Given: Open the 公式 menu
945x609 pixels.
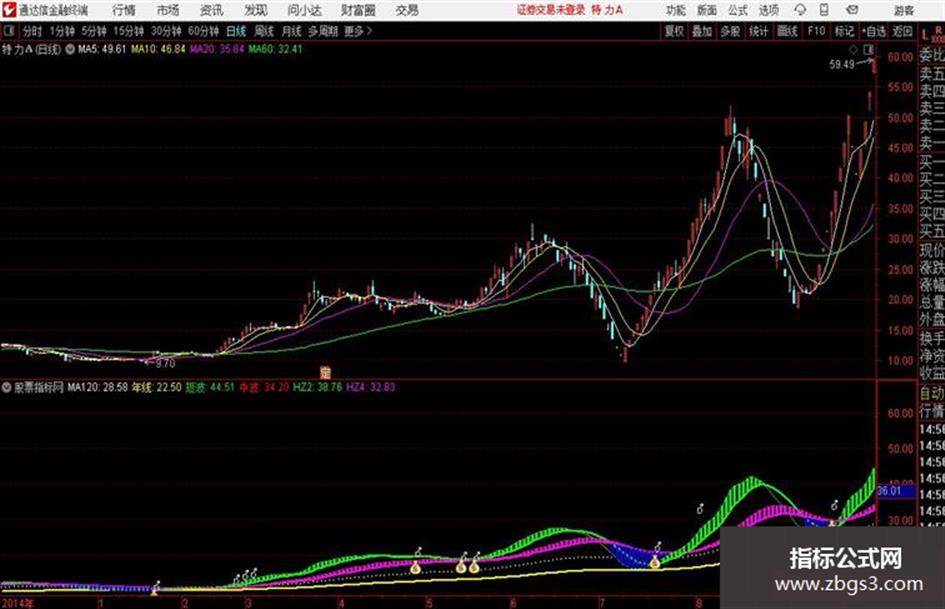Looking at the screenshot, I should (738, 10).
